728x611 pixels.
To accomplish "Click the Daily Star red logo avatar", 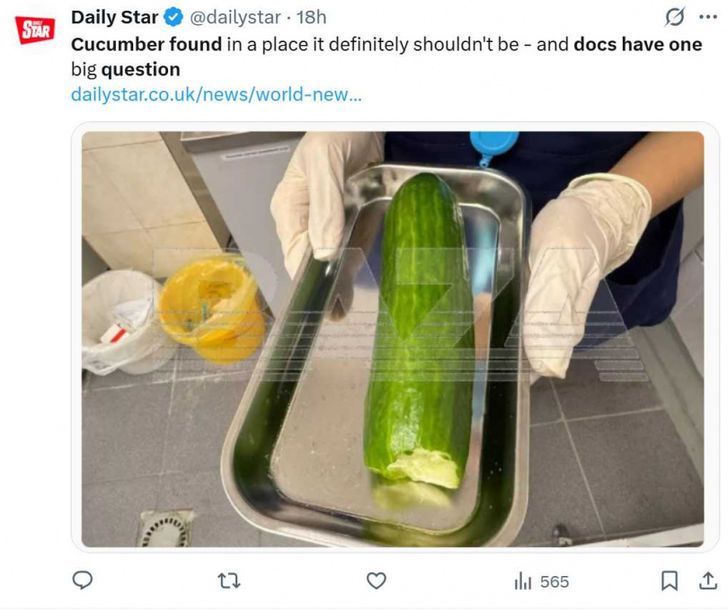I will pyautogui.click(x=34, y=28).
